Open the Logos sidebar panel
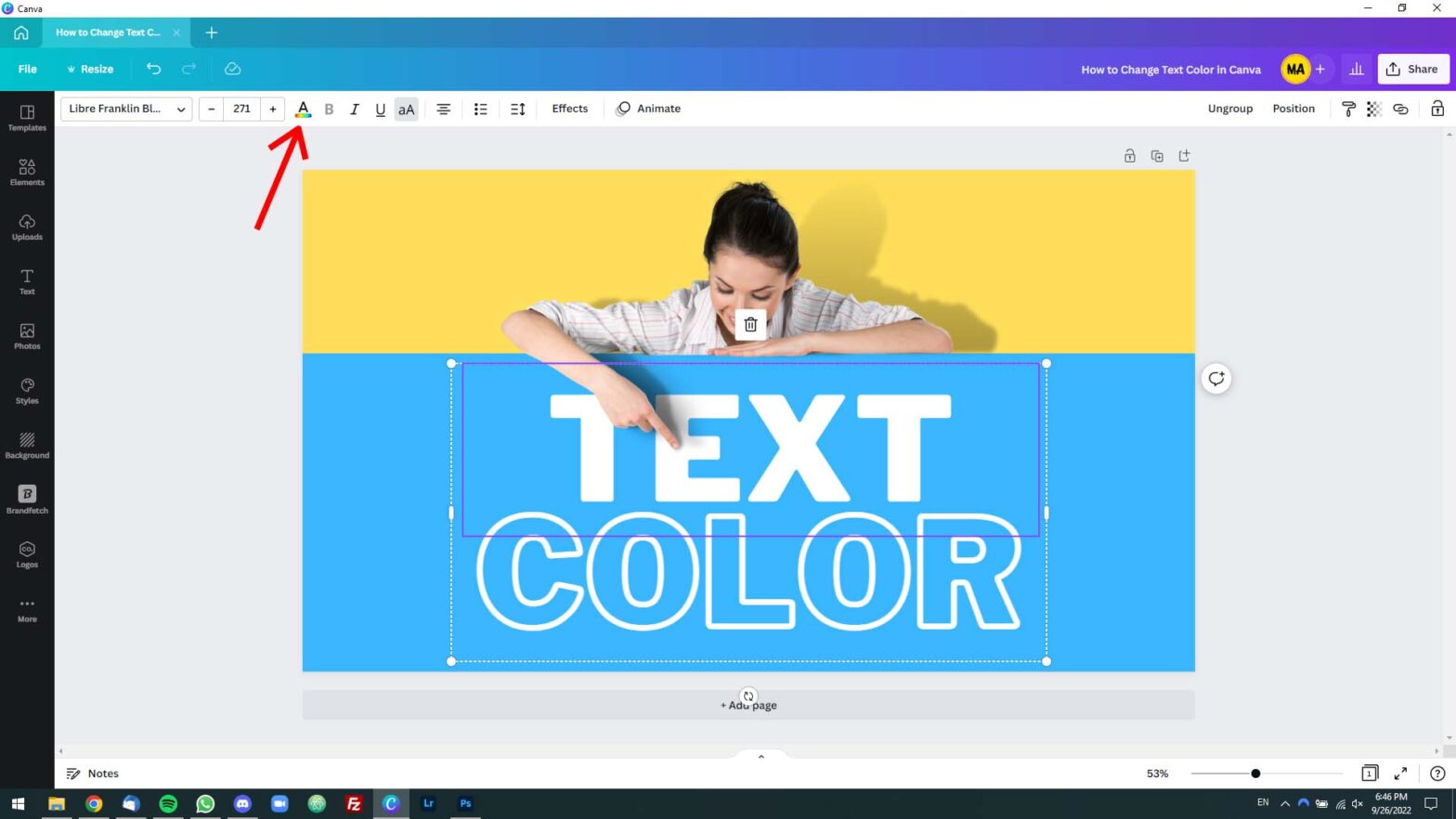 tap(27, 554)
